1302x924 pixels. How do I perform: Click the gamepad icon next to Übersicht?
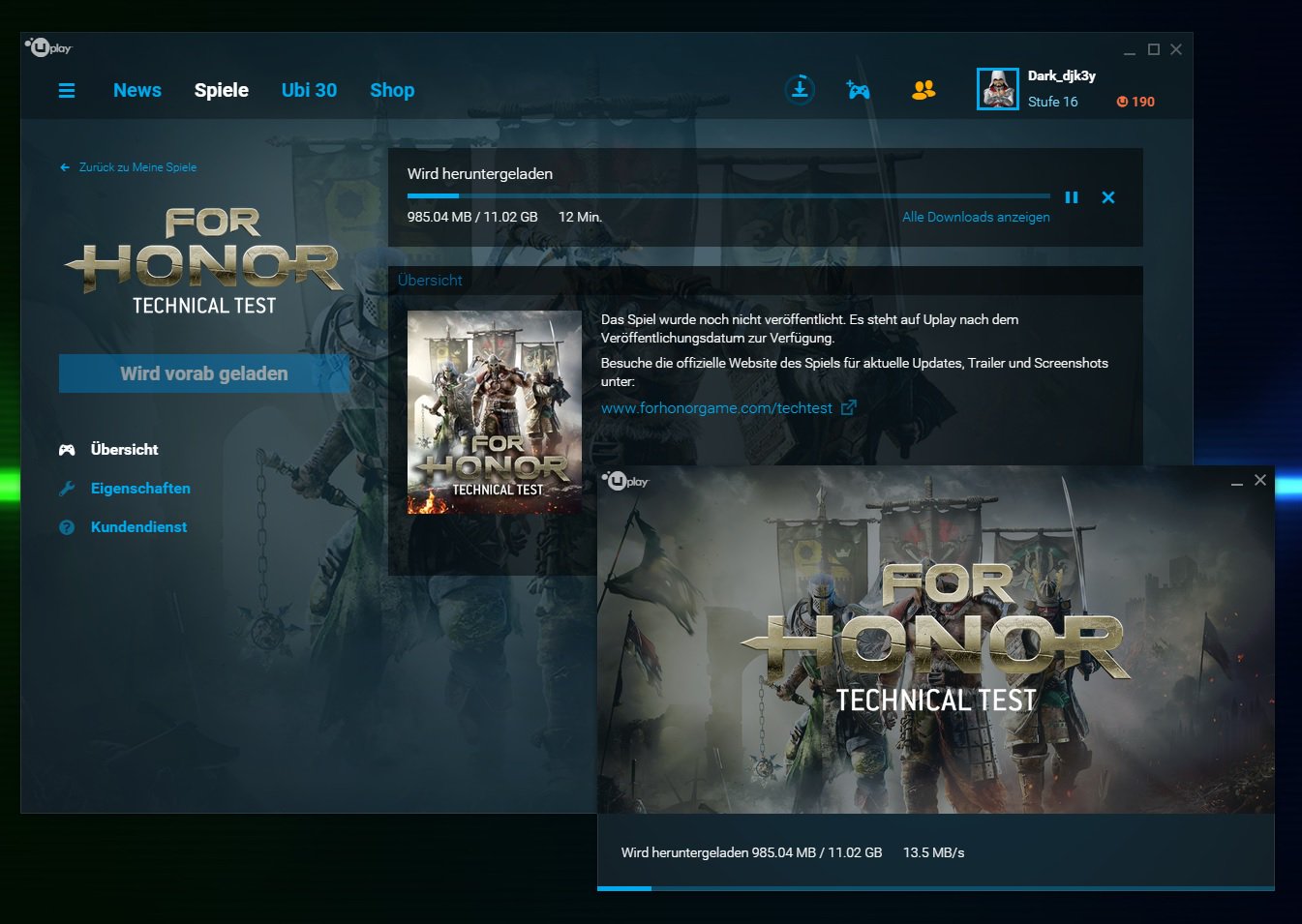tap(67, 450)
